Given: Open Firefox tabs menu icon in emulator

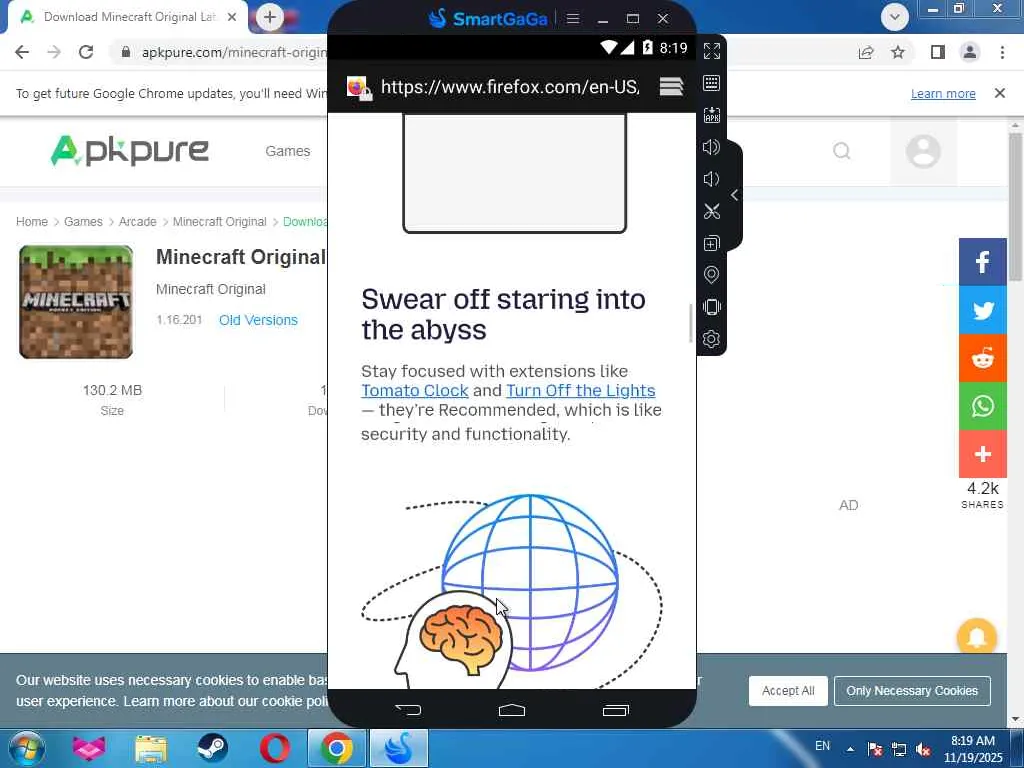Looking at the screenshot, I should coord(671,86).
